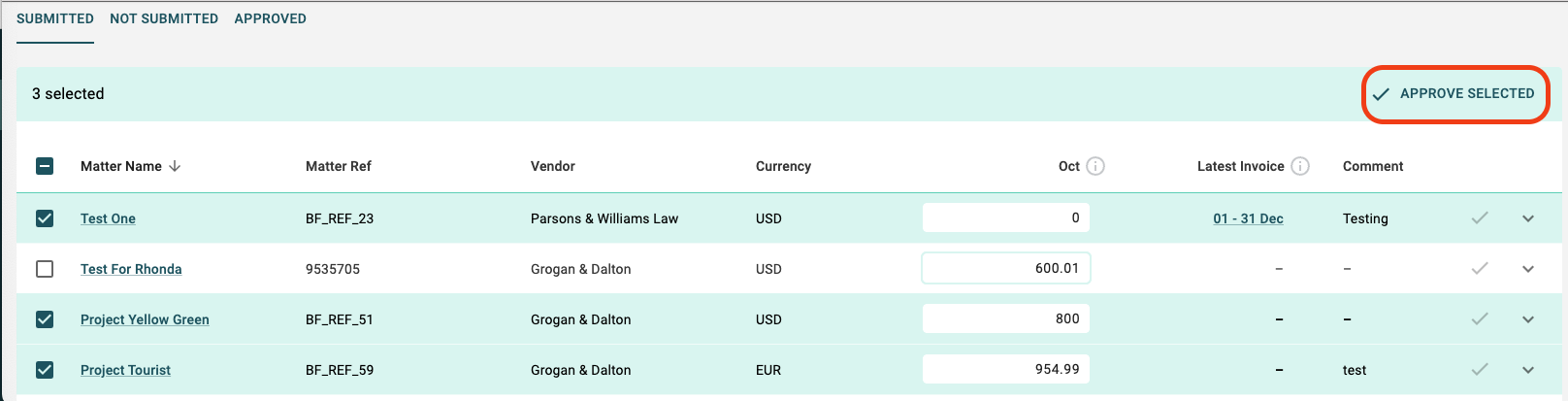Uncheck the Project Tourist row checkbox
Screen dimensions: 1568x401
point(45,370)
